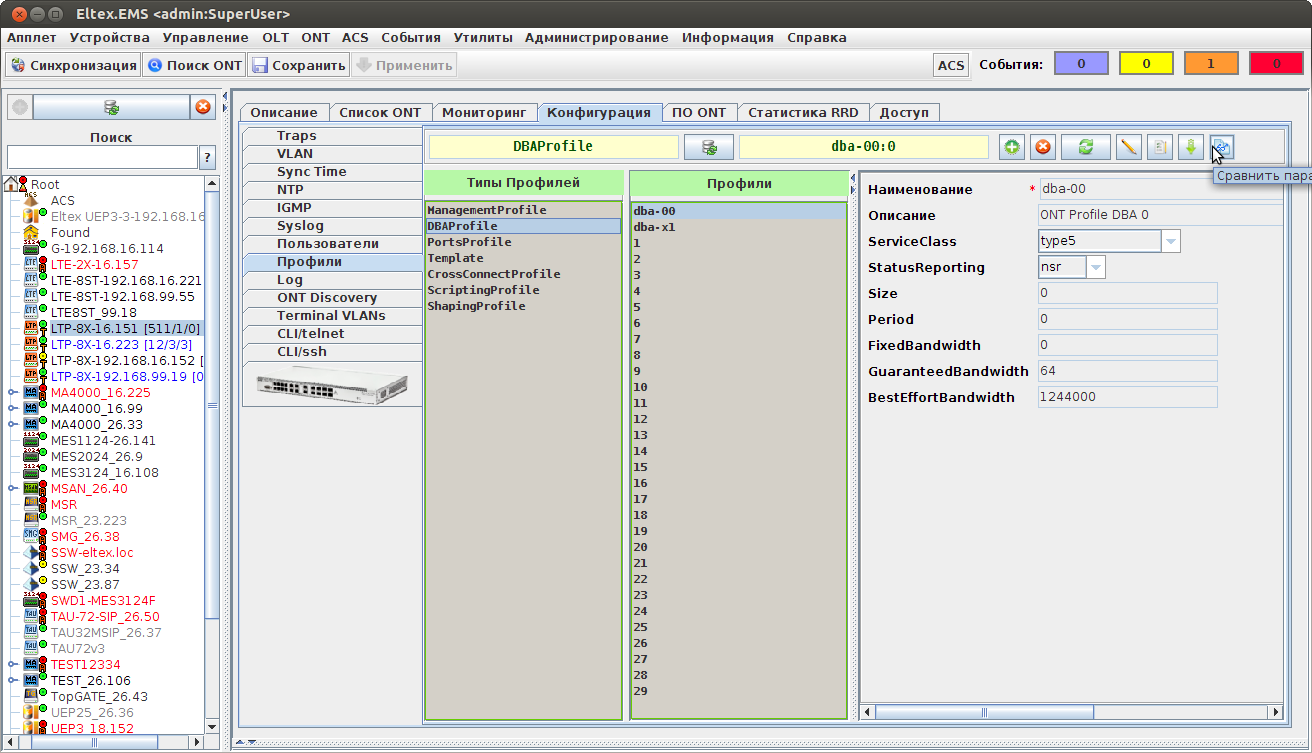
Task: Click the database reload button beside DBAProfile
Action: pos(709,147)
